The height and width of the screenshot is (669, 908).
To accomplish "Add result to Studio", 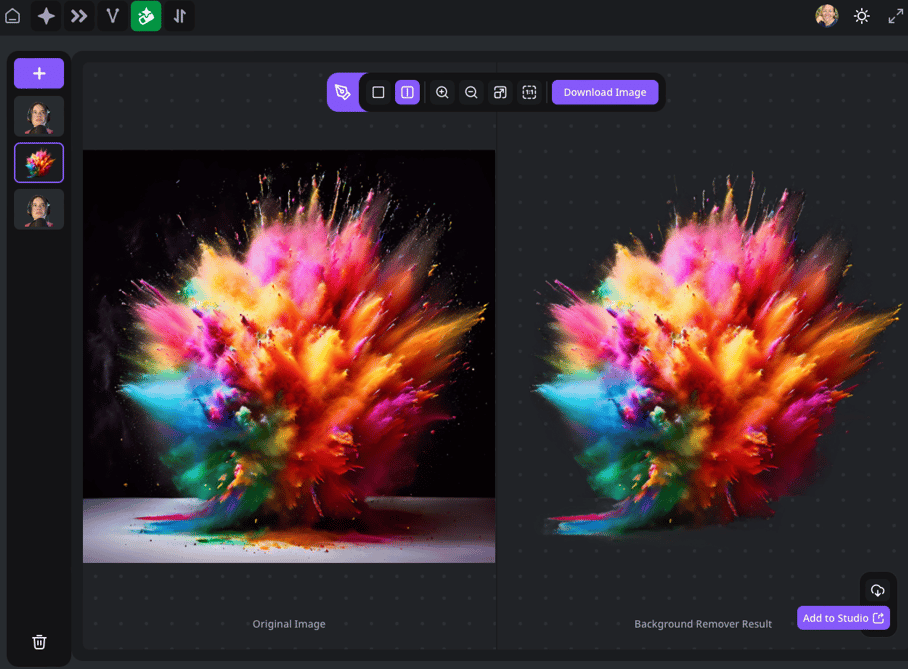I will (843, 617).
